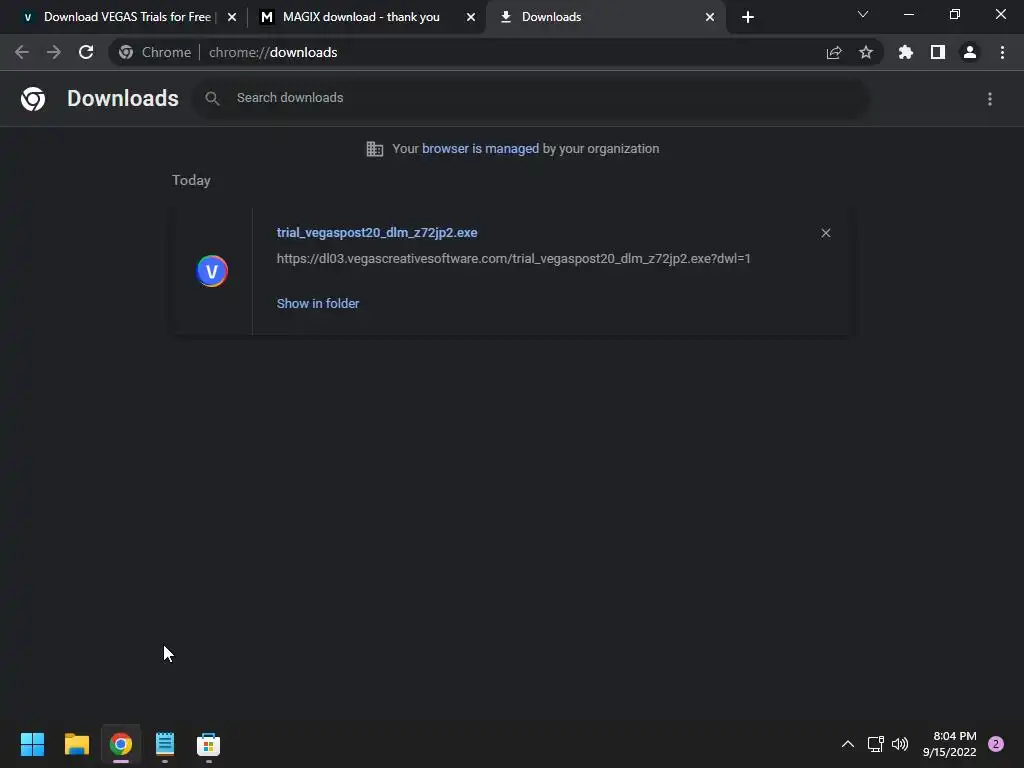Expand the tab search chevron
This screenshot has width=1024, height=768.
pos(863,14)
